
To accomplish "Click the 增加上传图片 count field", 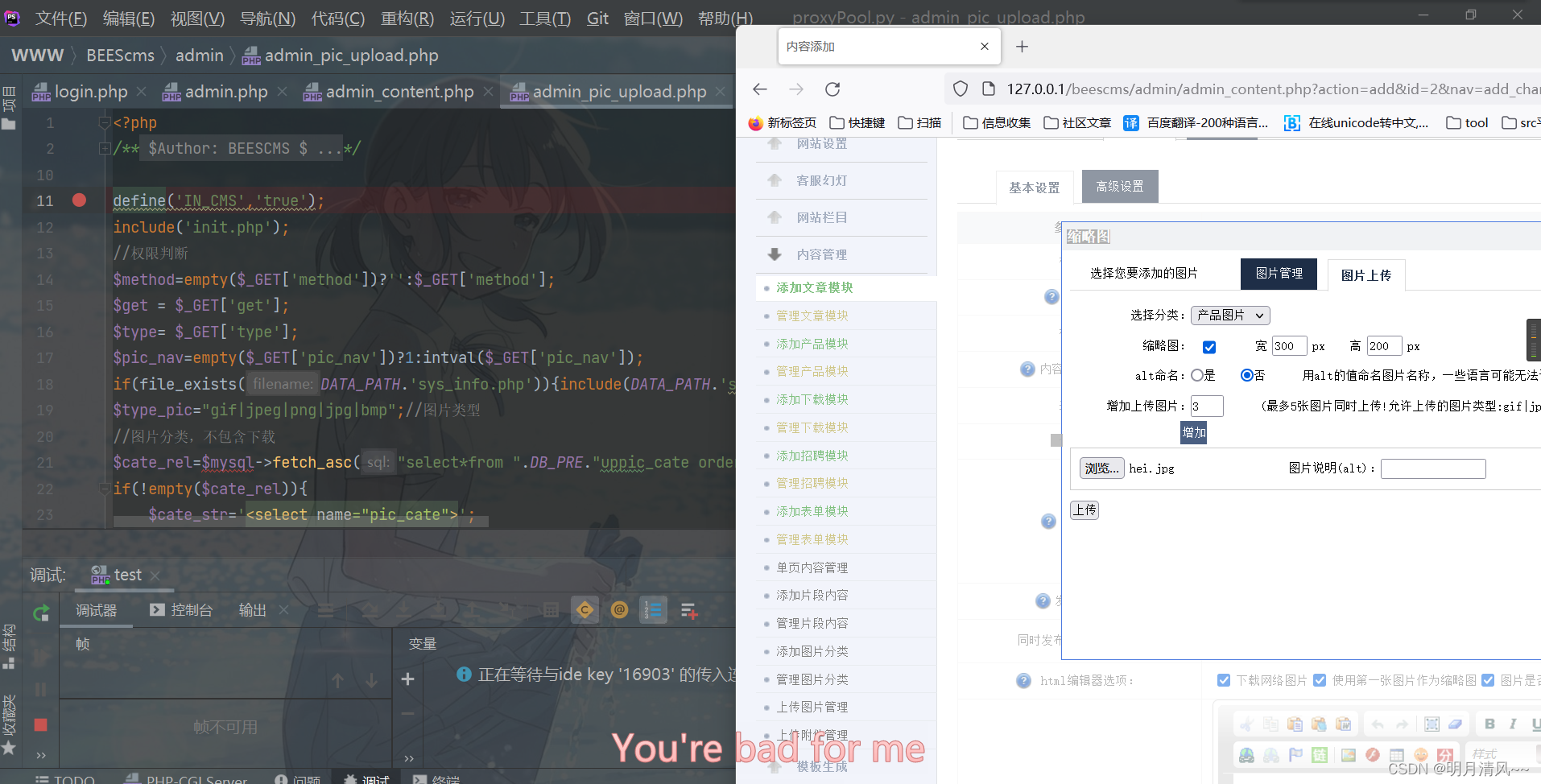I will tap(1206, 406).
